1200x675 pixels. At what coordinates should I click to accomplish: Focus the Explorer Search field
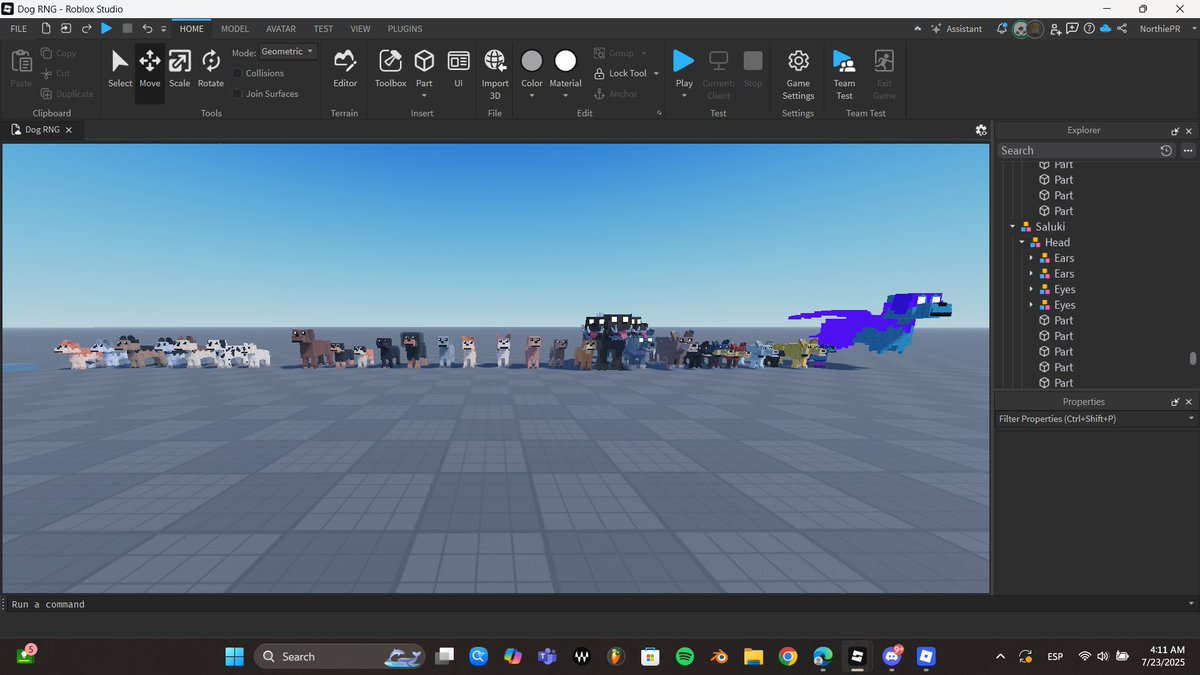click(1077, 150)
